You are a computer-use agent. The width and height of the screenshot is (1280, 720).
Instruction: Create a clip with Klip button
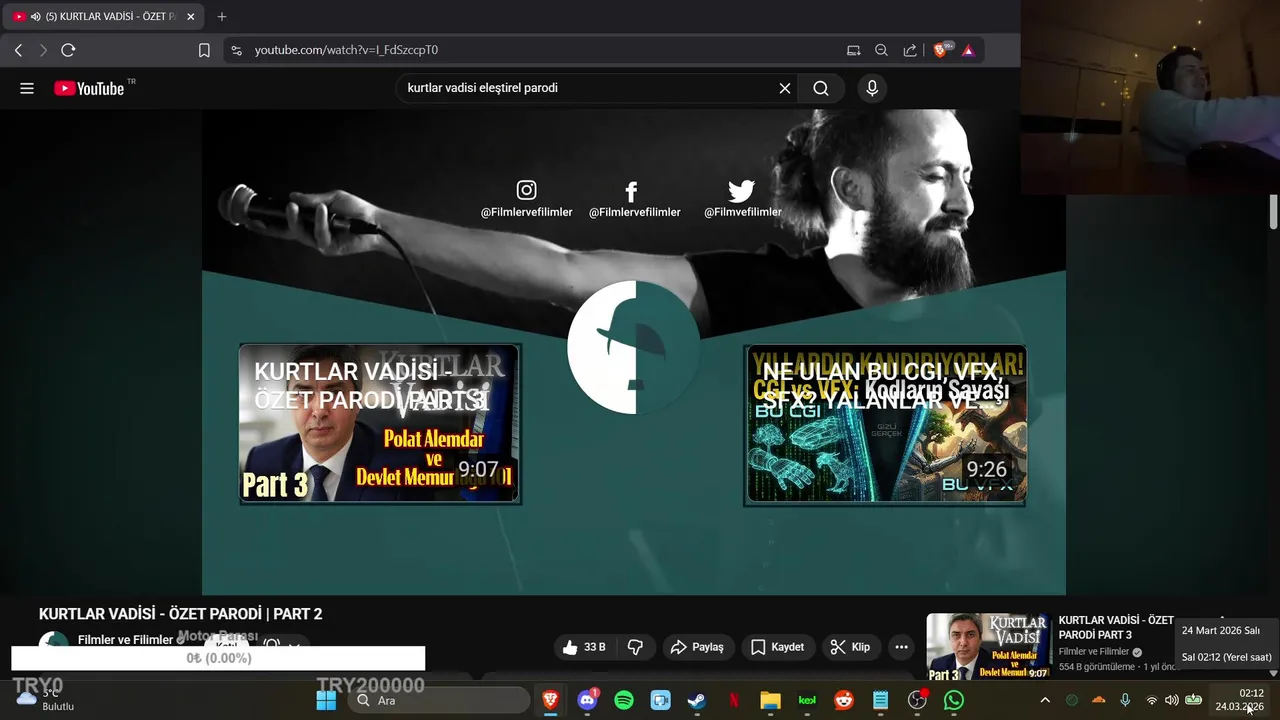point(850,647)
